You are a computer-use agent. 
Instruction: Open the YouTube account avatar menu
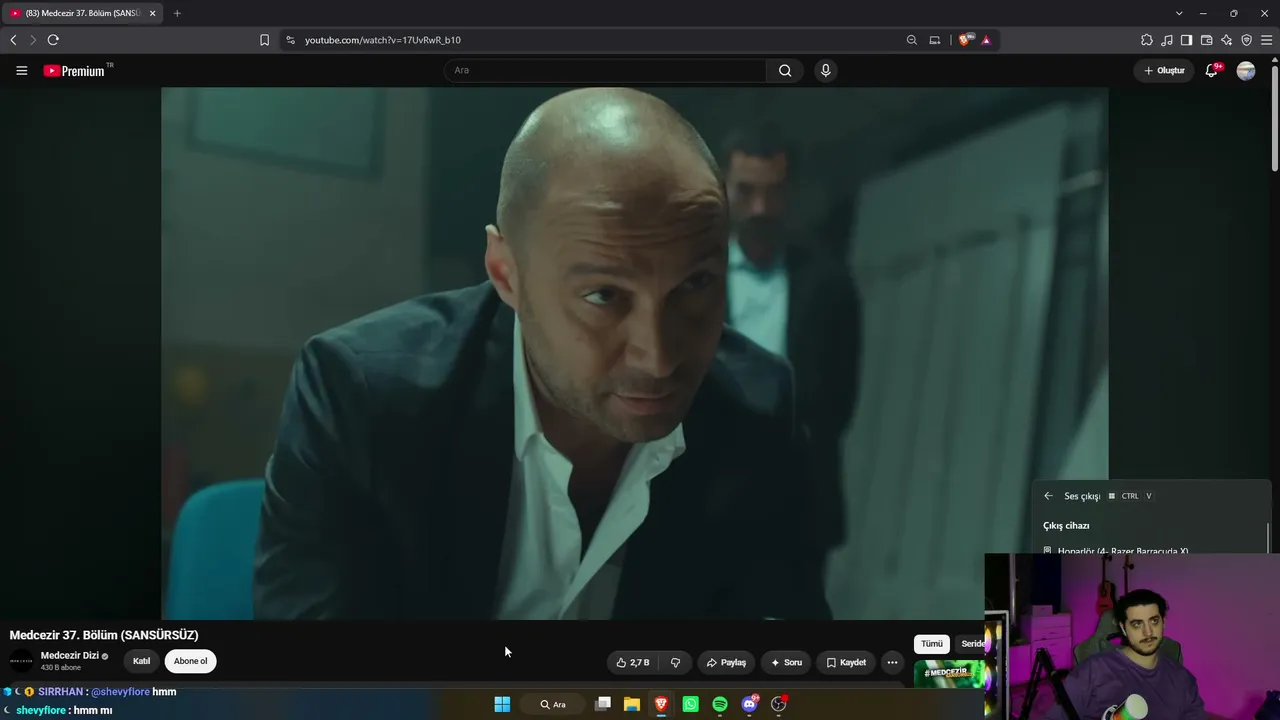[1246, 71]
